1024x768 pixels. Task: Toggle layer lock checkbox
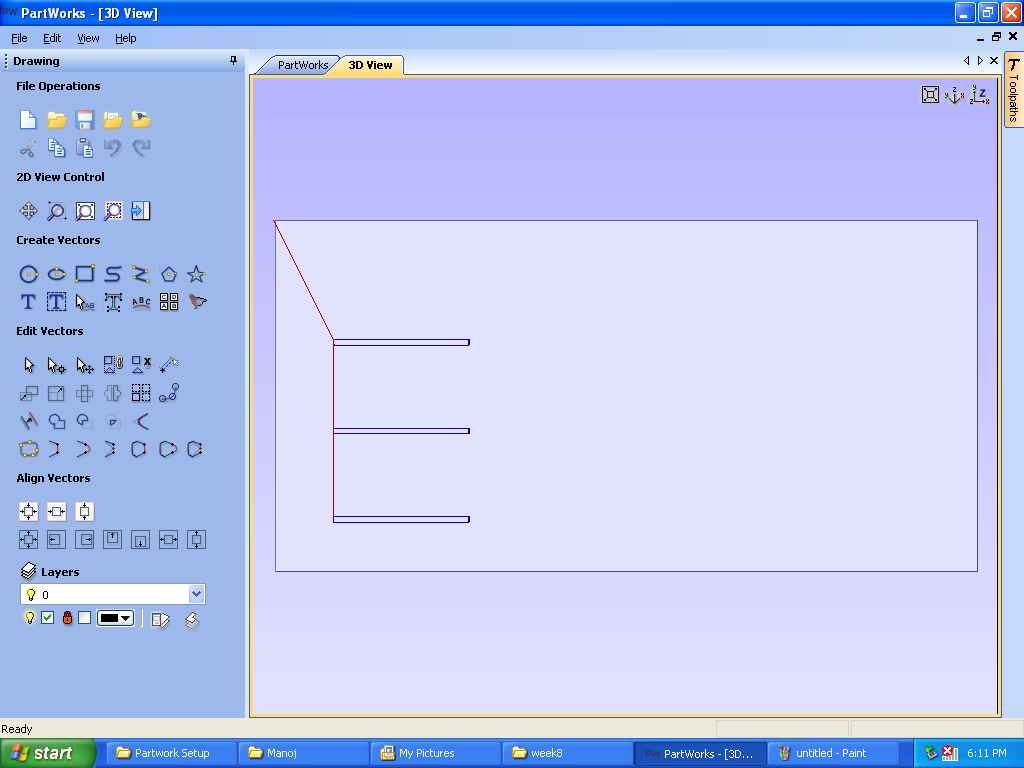coord(84,618)
